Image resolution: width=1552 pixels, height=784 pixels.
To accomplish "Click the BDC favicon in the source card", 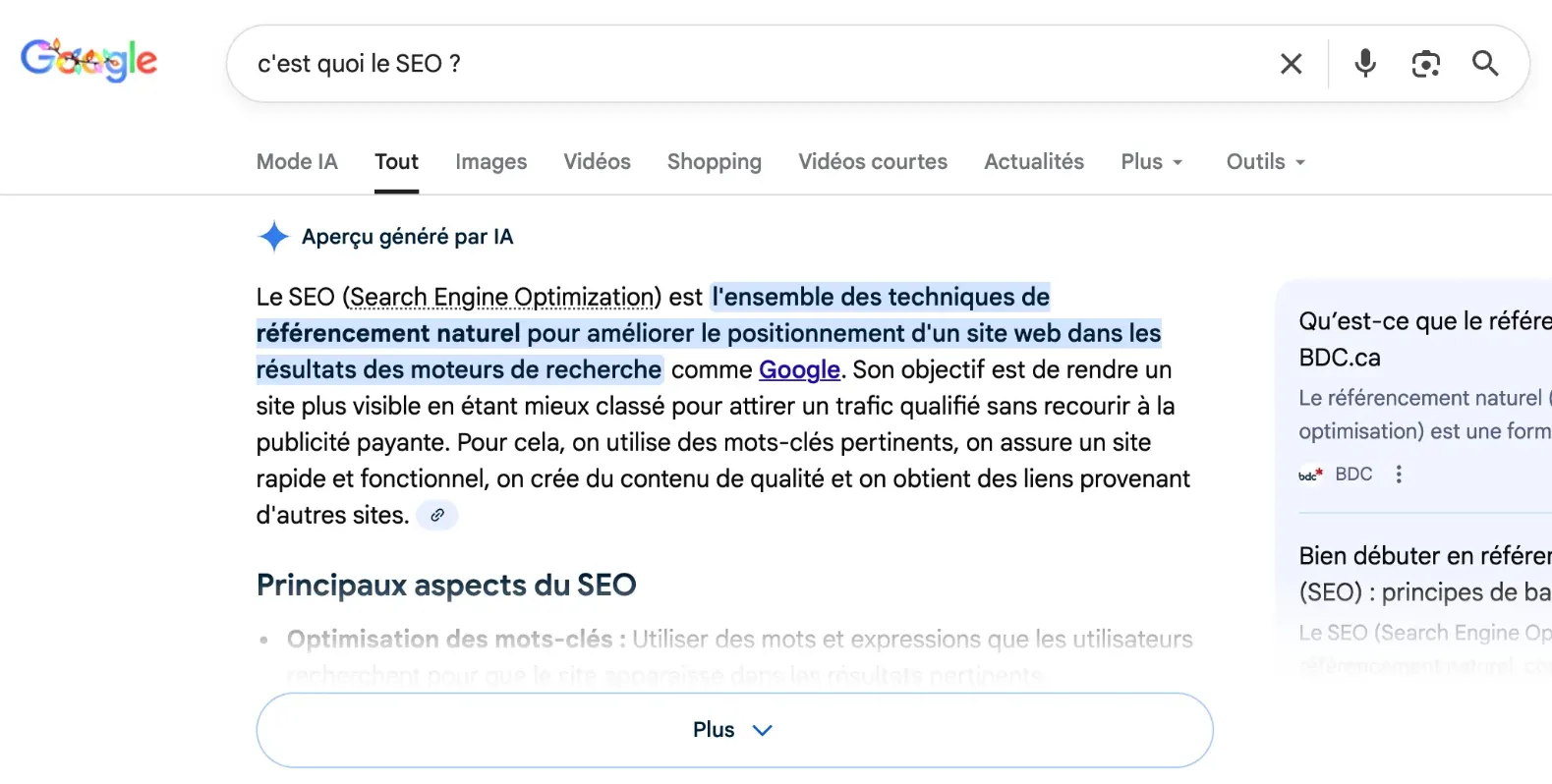I will [1310, 475].
